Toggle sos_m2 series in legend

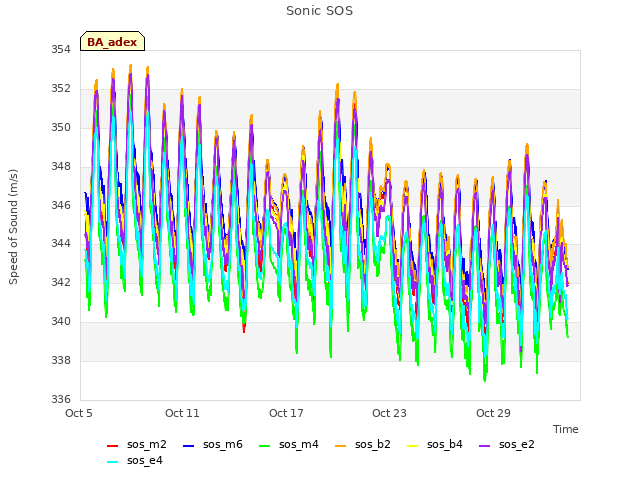(137, 444)
